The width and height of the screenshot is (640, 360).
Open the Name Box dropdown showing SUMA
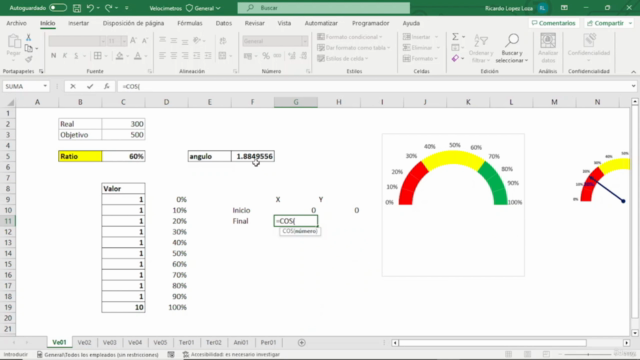click(45, 86)
